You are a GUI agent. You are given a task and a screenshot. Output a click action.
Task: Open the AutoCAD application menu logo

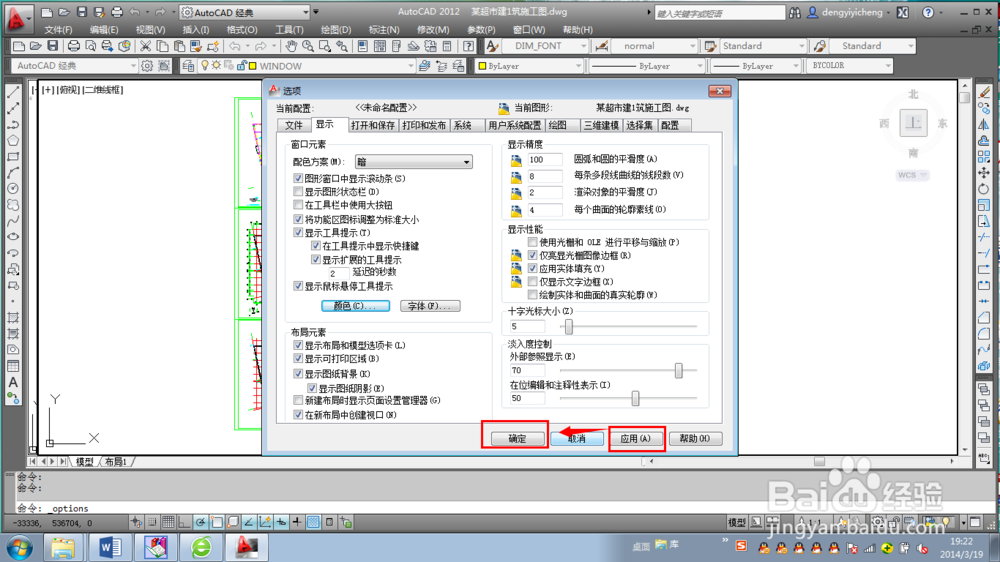[x=17, y=18]
